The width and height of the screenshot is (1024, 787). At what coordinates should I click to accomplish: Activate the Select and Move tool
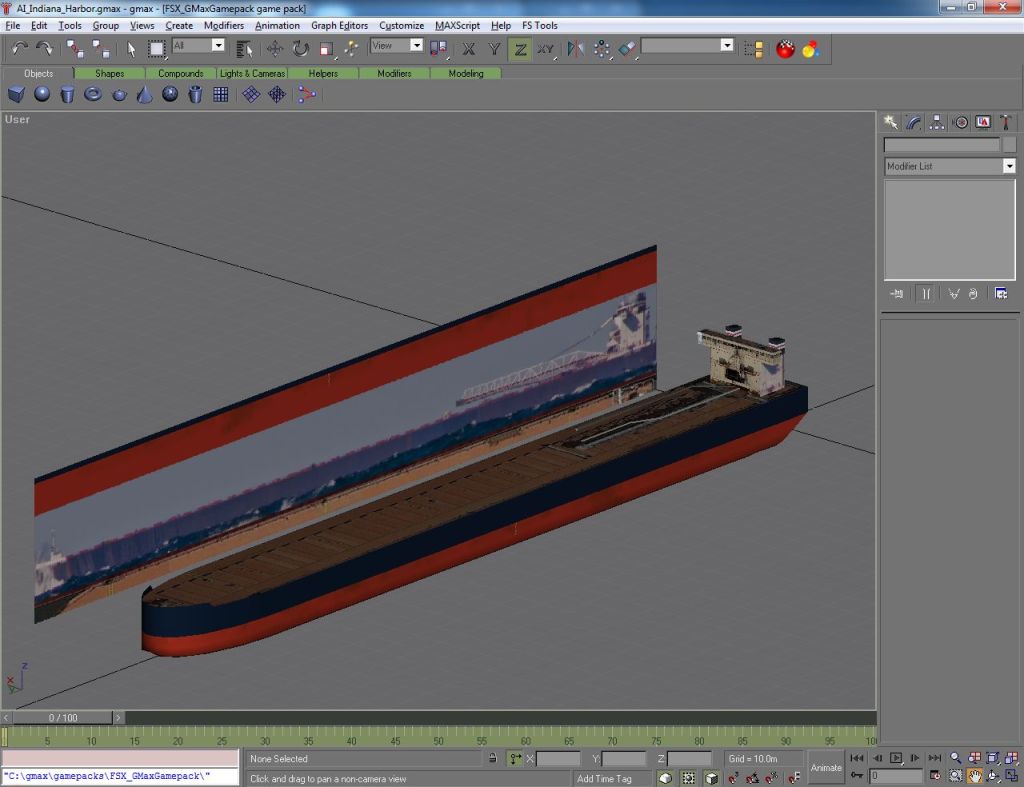pos(274,48)
